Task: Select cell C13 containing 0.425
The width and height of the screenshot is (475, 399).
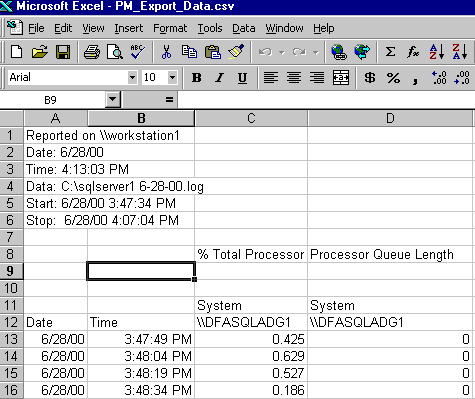Action: (251, 339)
